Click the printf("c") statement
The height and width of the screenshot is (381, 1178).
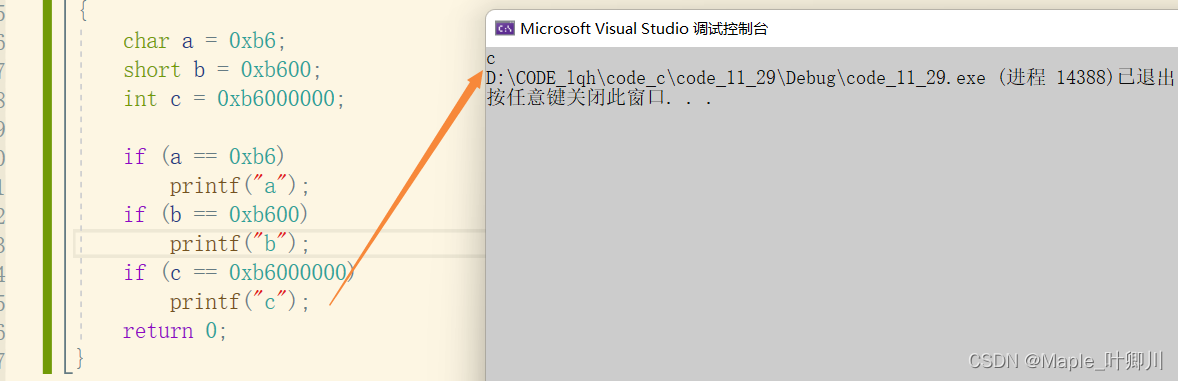240,302
